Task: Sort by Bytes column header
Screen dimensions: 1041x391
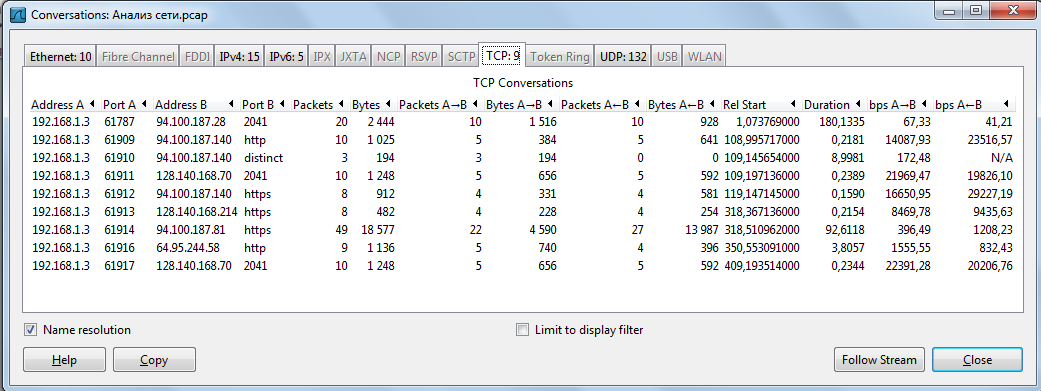Action: [373, 105]
